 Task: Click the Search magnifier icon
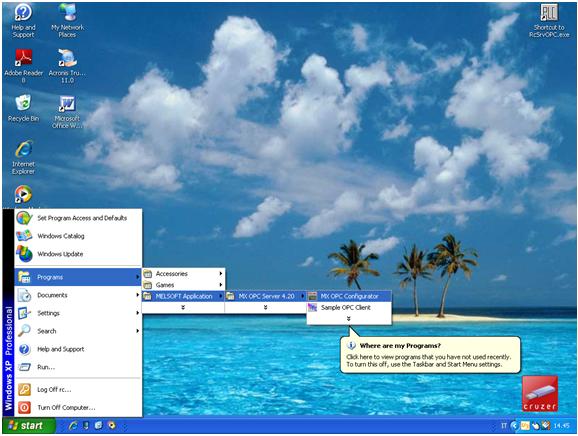click(24, 331)
